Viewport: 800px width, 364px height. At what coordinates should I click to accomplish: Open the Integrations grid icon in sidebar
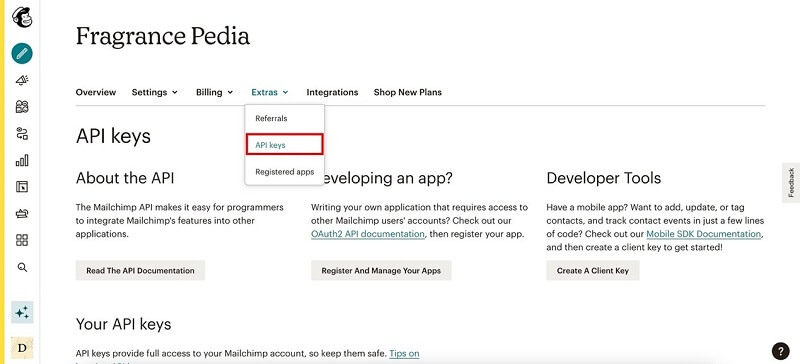pos(22,240)
